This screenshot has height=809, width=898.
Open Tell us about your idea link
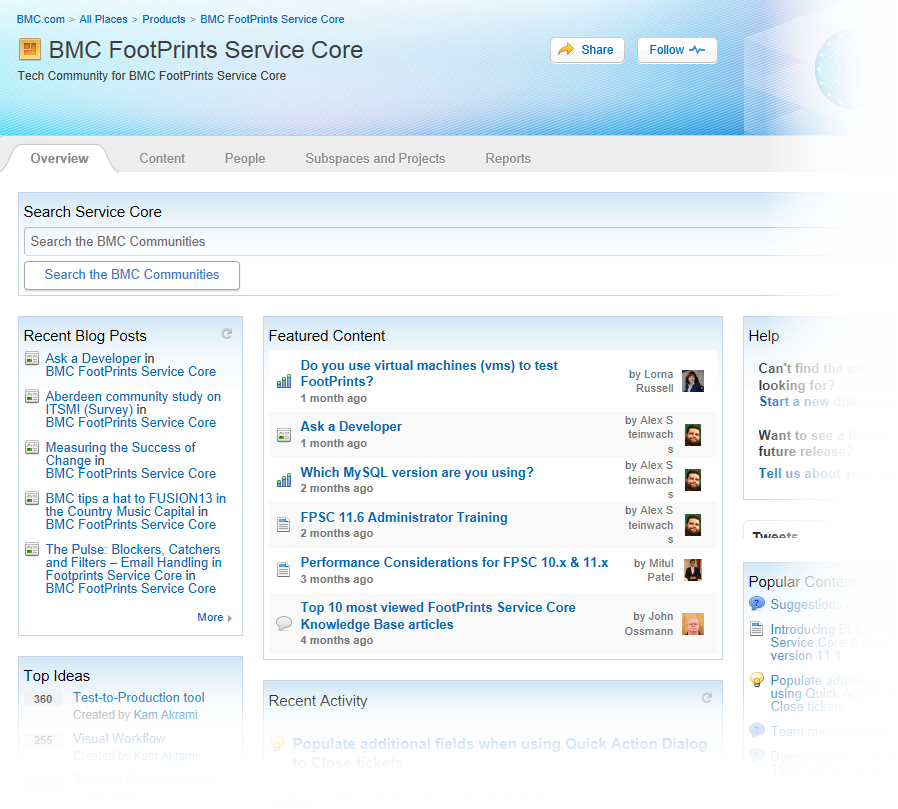815,473
